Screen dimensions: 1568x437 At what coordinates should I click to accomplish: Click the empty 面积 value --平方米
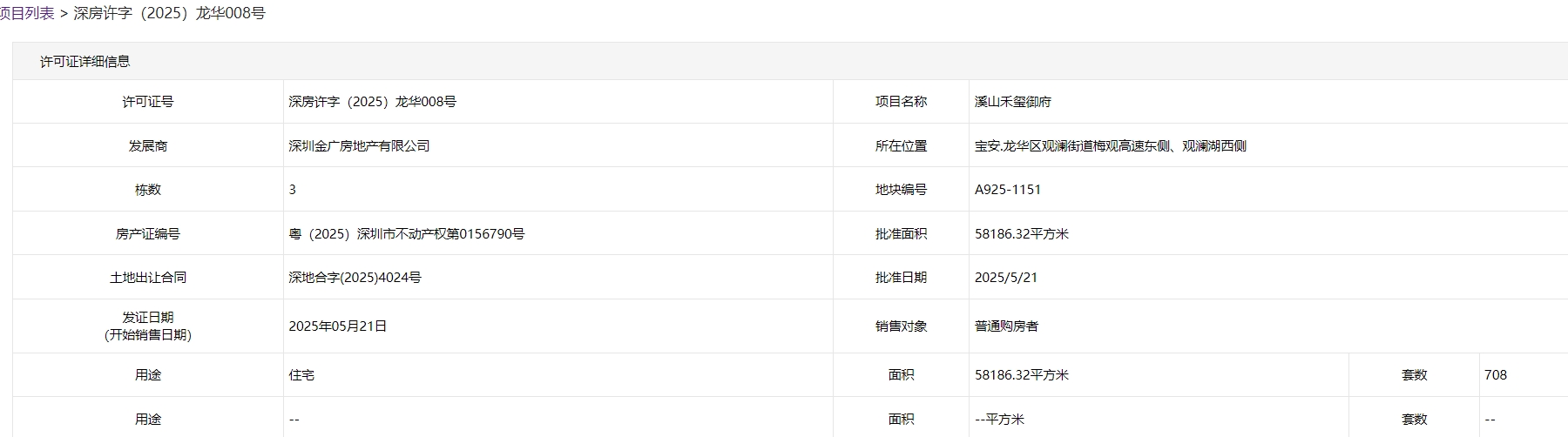click(x=1000, y=419)
